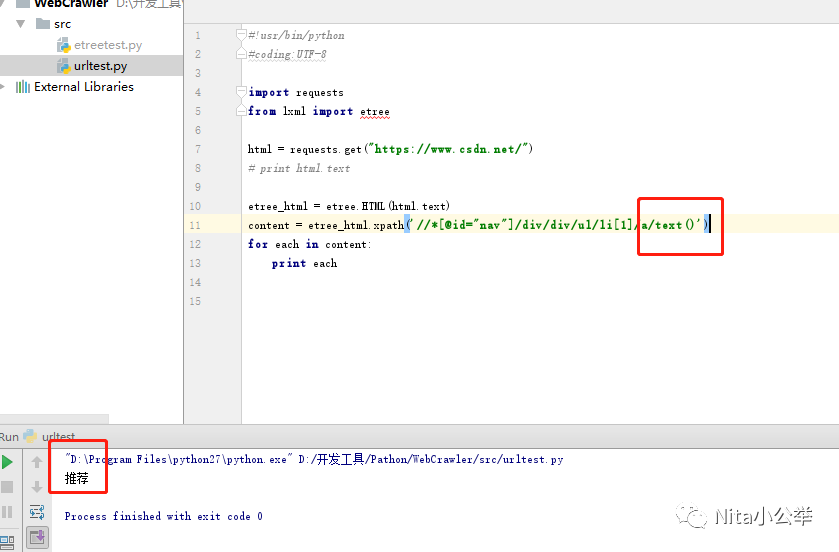Click the layout icon below the pause button
The image size is (839, 552).
(x=7, y=542)
